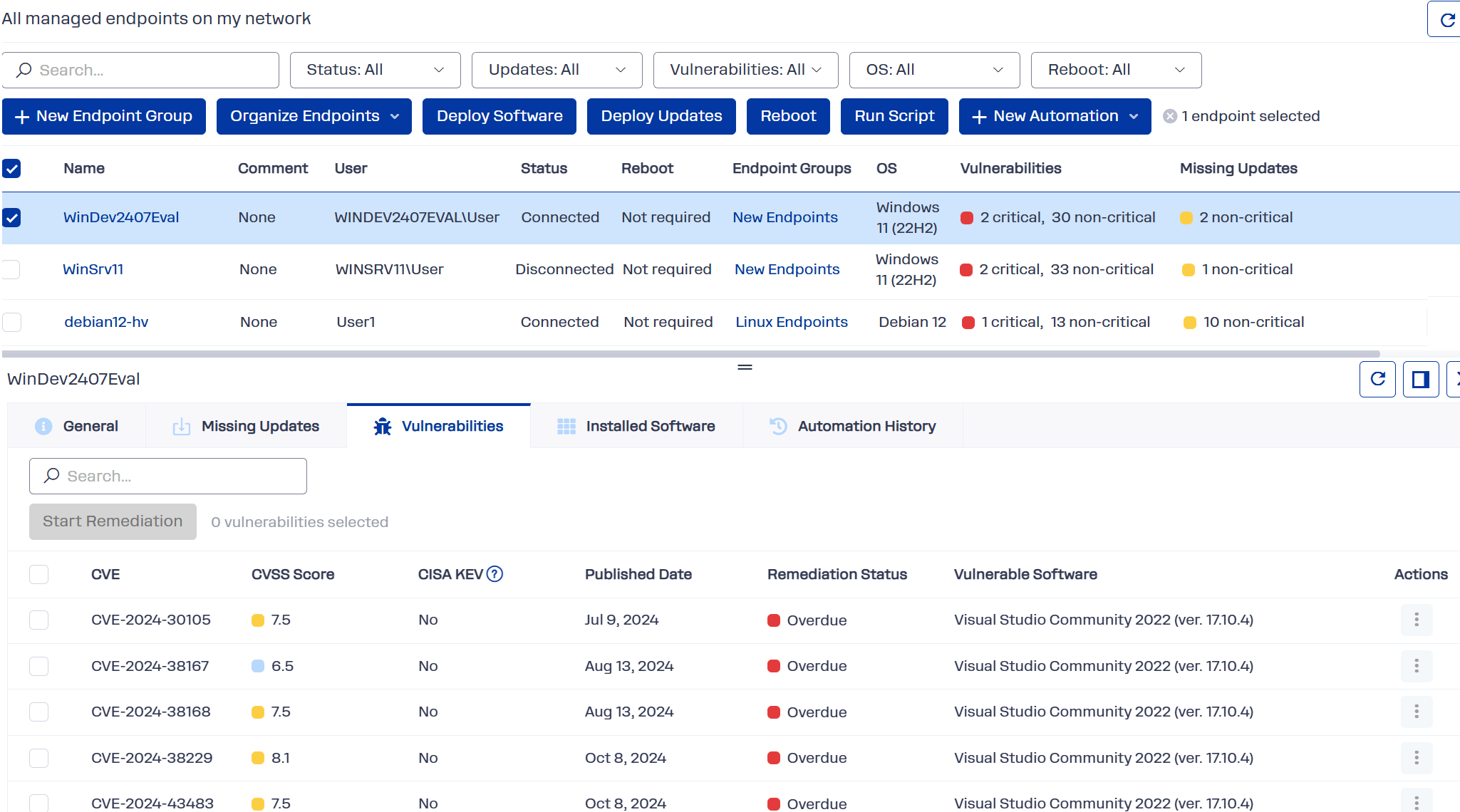Switch to the General tab
Viewport: 1460px width, 812px height.
(x=77, y=426)
